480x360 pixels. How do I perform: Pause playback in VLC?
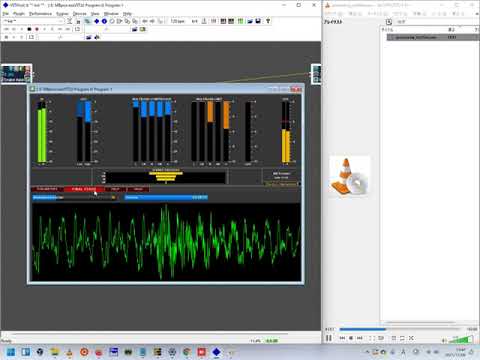pyautogui.click(x=329, y=338)
